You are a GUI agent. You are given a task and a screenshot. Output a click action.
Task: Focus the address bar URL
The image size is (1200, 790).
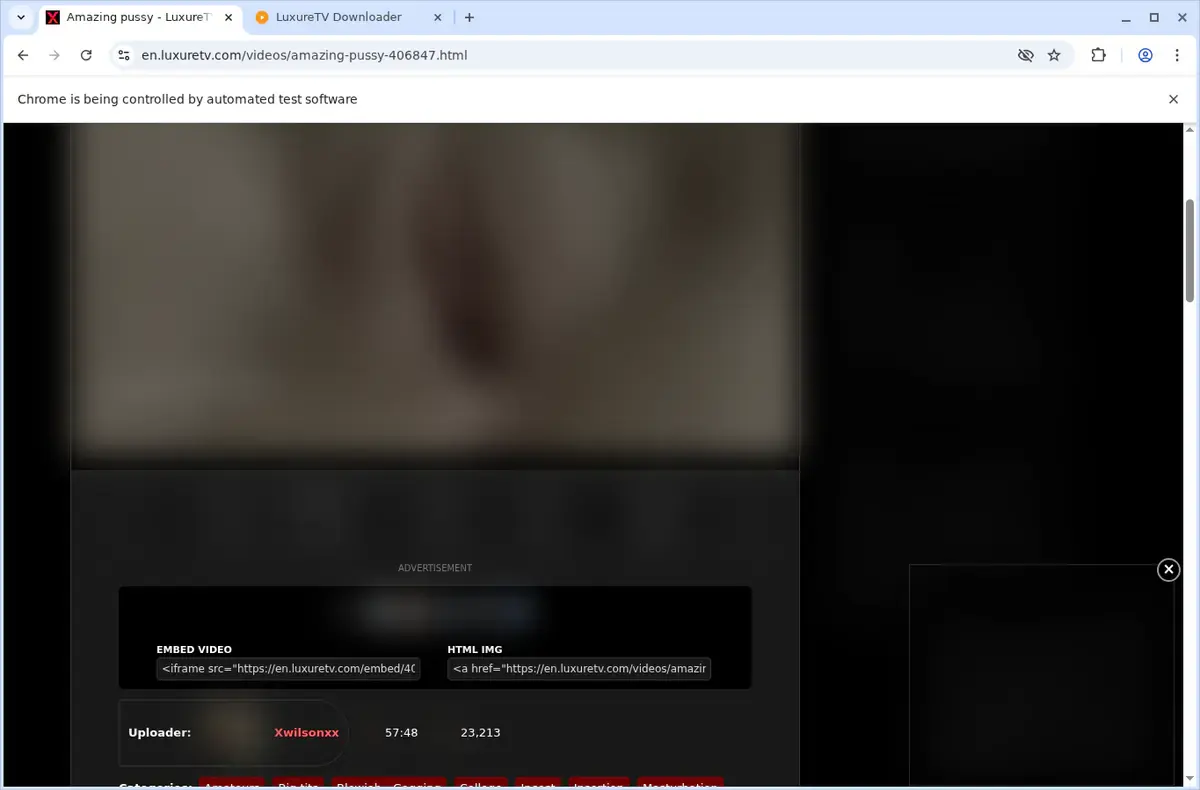click(x=304, y=55)
